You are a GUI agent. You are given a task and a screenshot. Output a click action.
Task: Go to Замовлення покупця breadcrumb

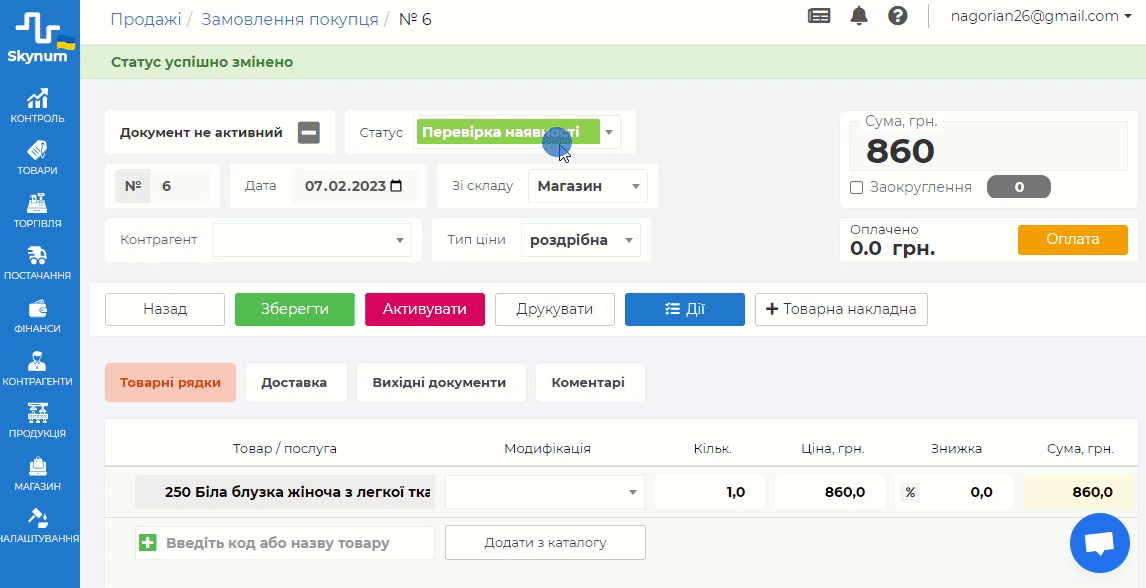tap(290, 19)
